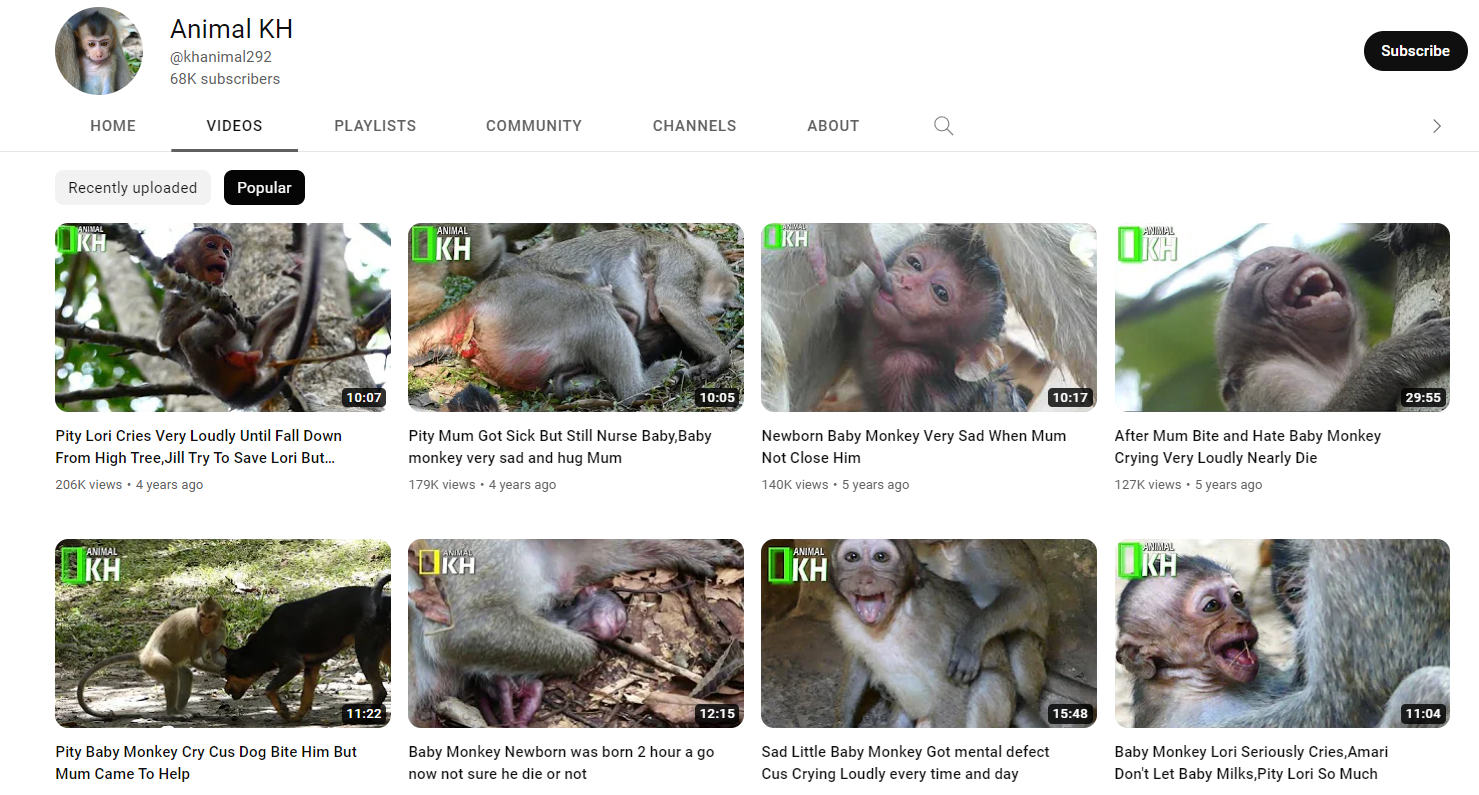Open the Animal KH channel avatar
This screenshot has height=795, width=1479.
pos(99,51)
